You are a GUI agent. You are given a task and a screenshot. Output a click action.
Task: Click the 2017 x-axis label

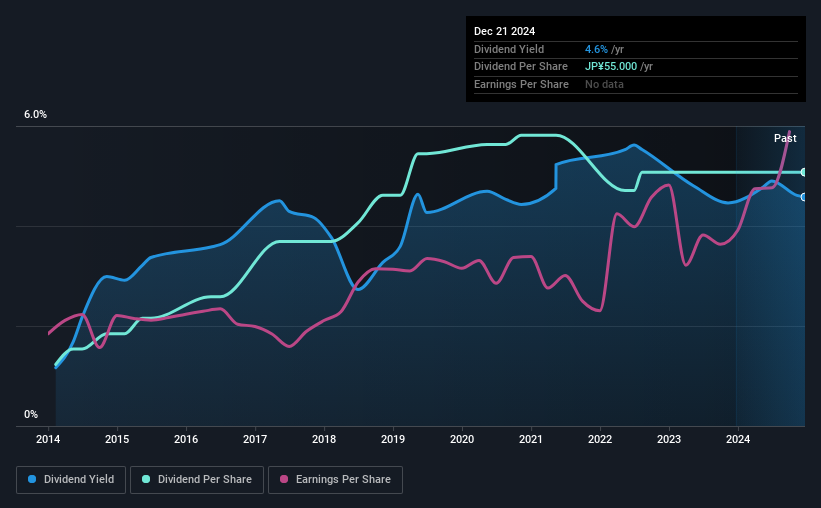(255, 439)
